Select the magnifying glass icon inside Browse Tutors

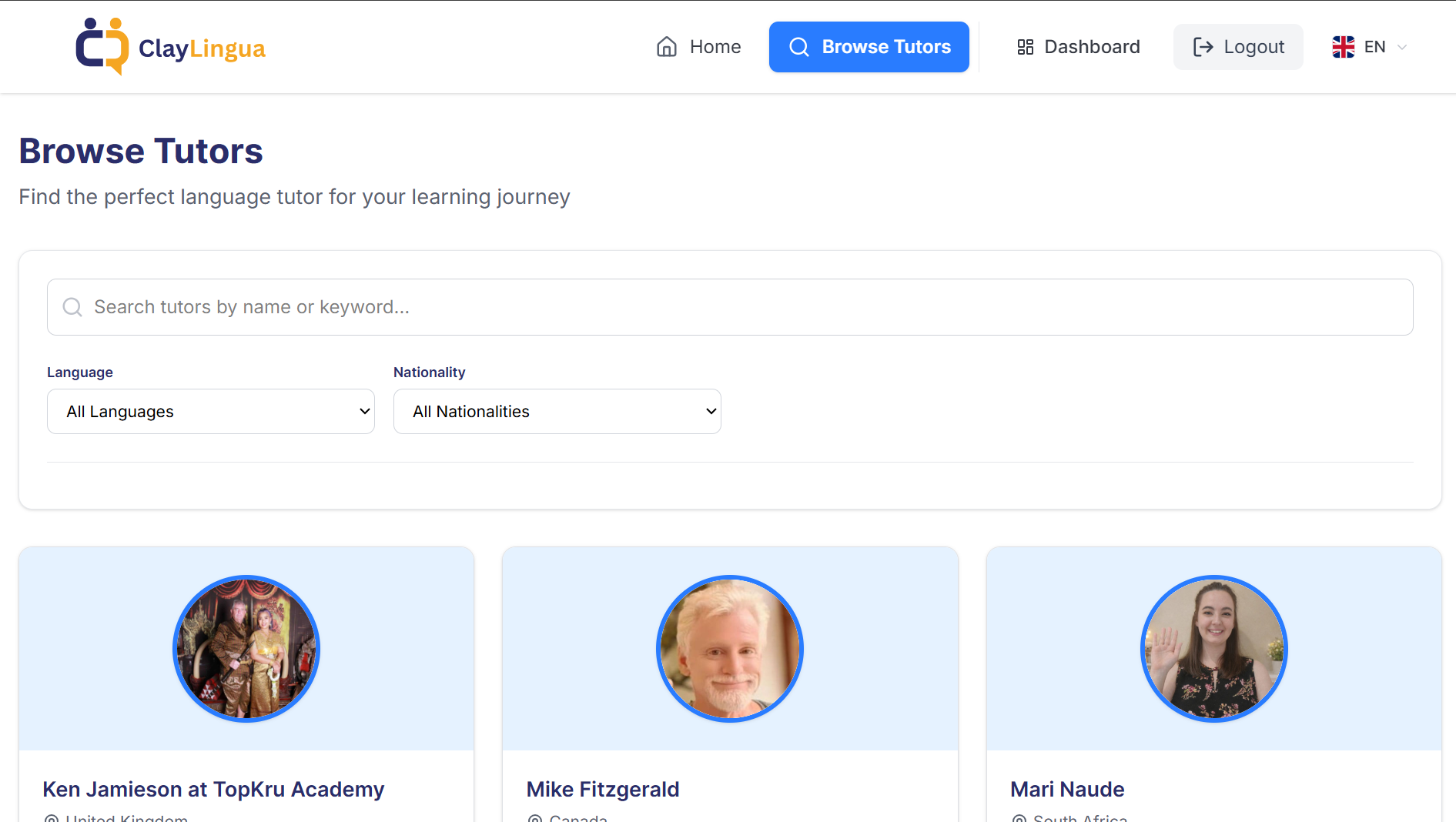point(798,47)
